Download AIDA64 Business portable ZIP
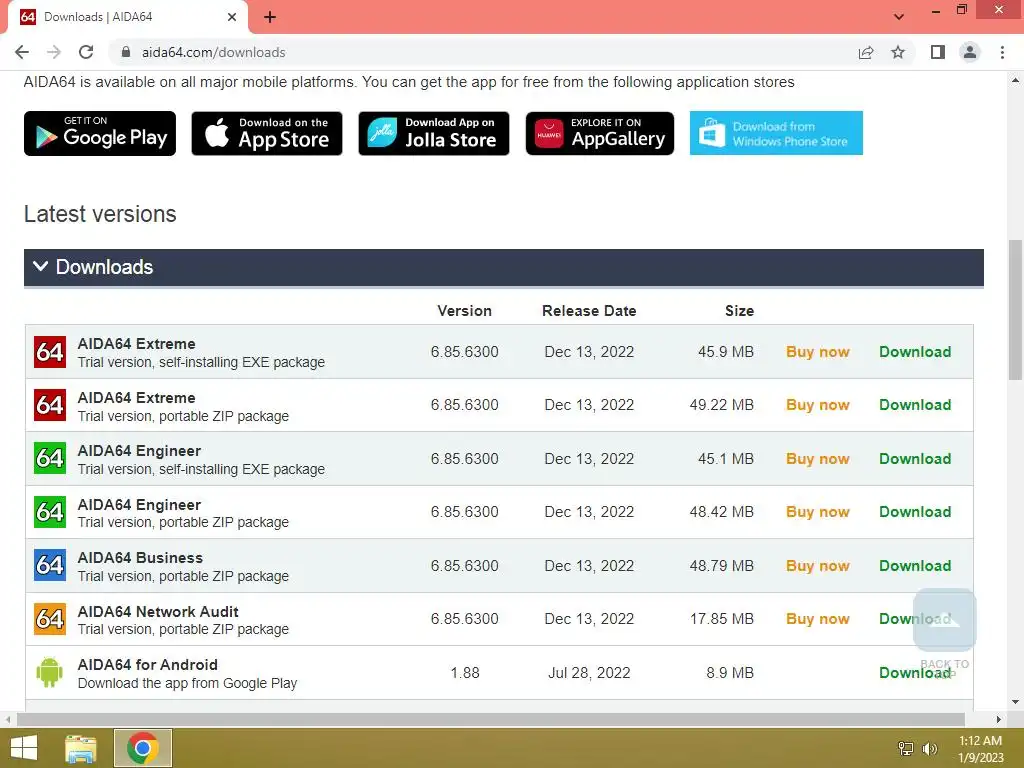The image size is (1024, 768). point(915,566)
